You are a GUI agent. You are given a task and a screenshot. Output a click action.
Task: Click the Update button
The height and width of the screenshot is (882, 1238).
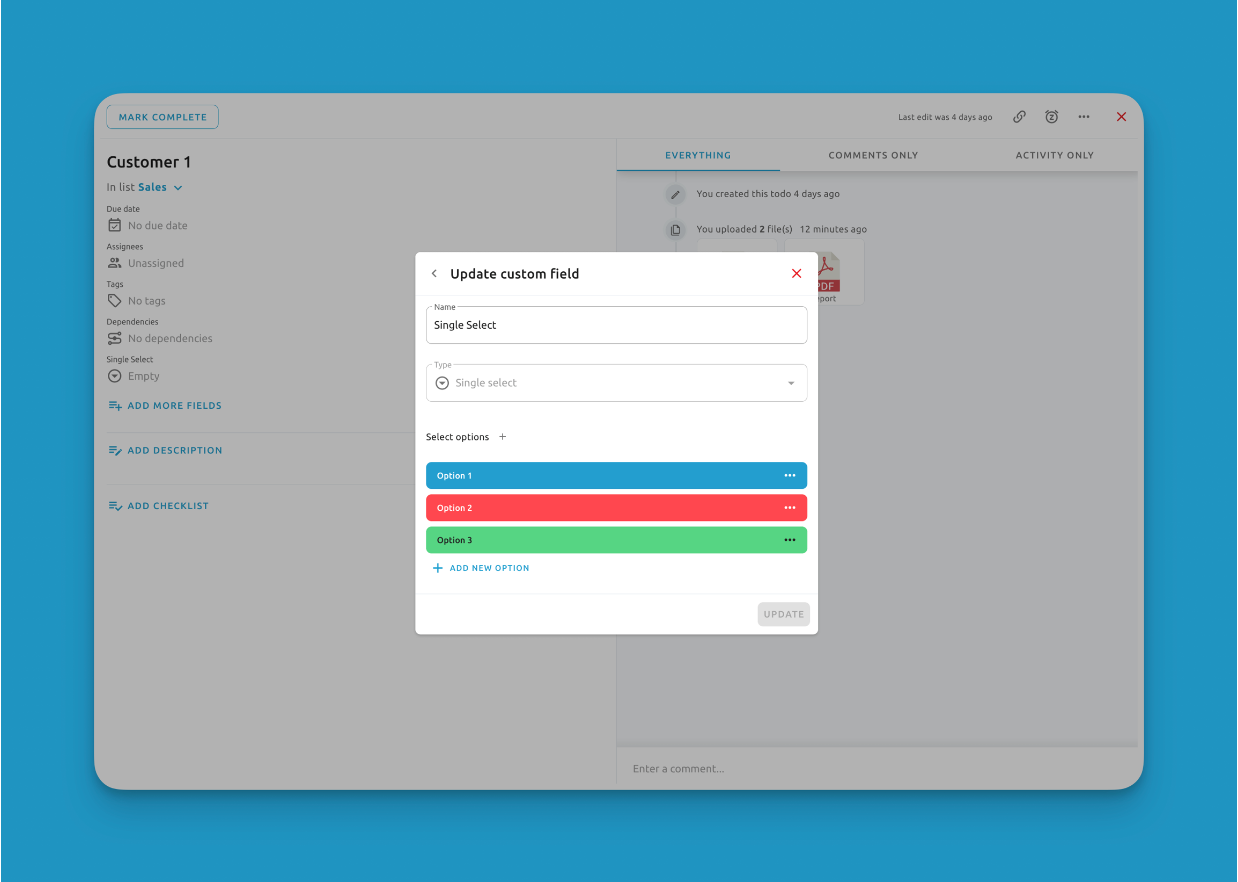783,614
